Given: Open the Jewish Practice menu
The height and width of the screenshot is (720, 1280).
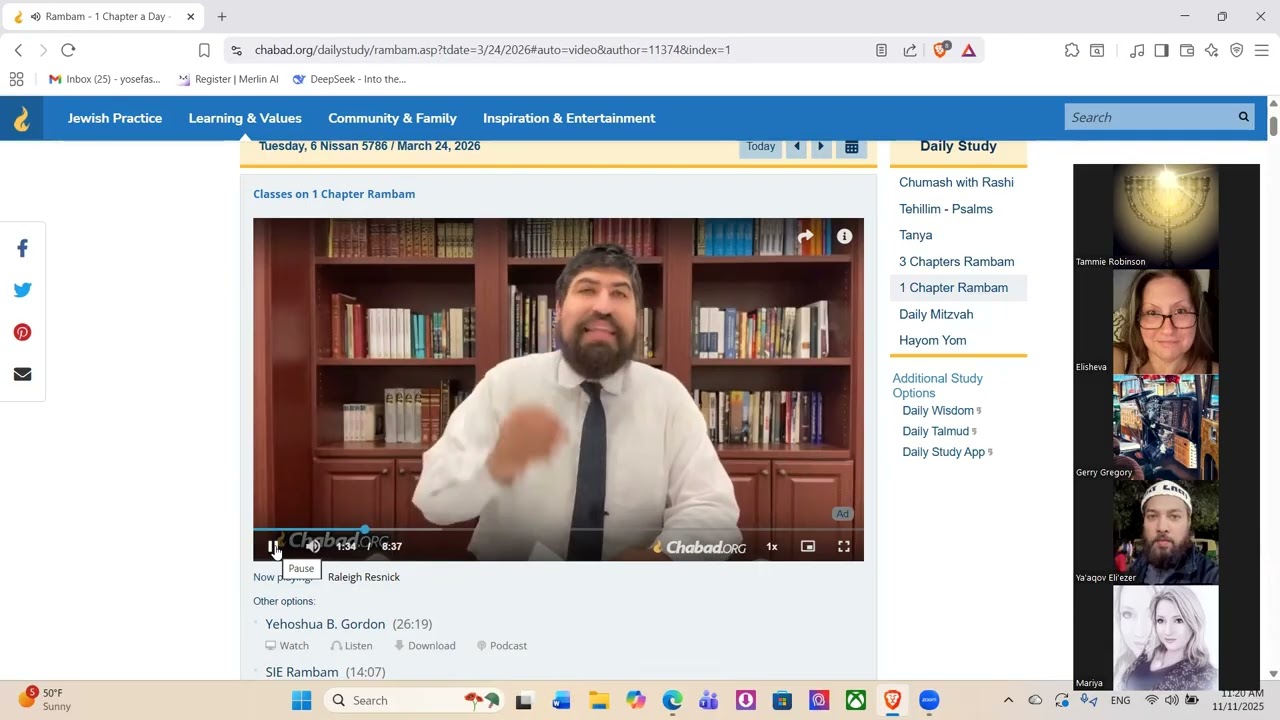Looking at the screenshot, I should [x=115, y=118].
